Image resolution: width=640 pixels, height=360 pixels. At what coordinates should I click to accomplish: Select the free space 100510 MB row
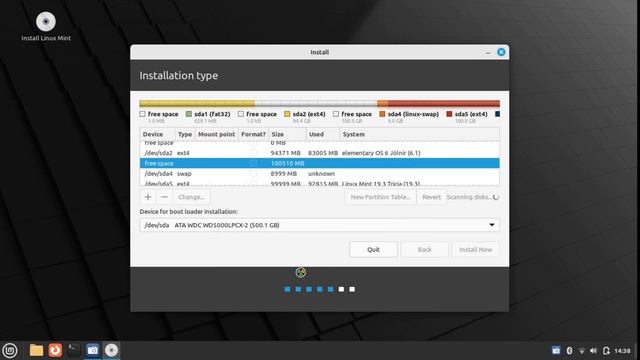click(x=320, y=163)
